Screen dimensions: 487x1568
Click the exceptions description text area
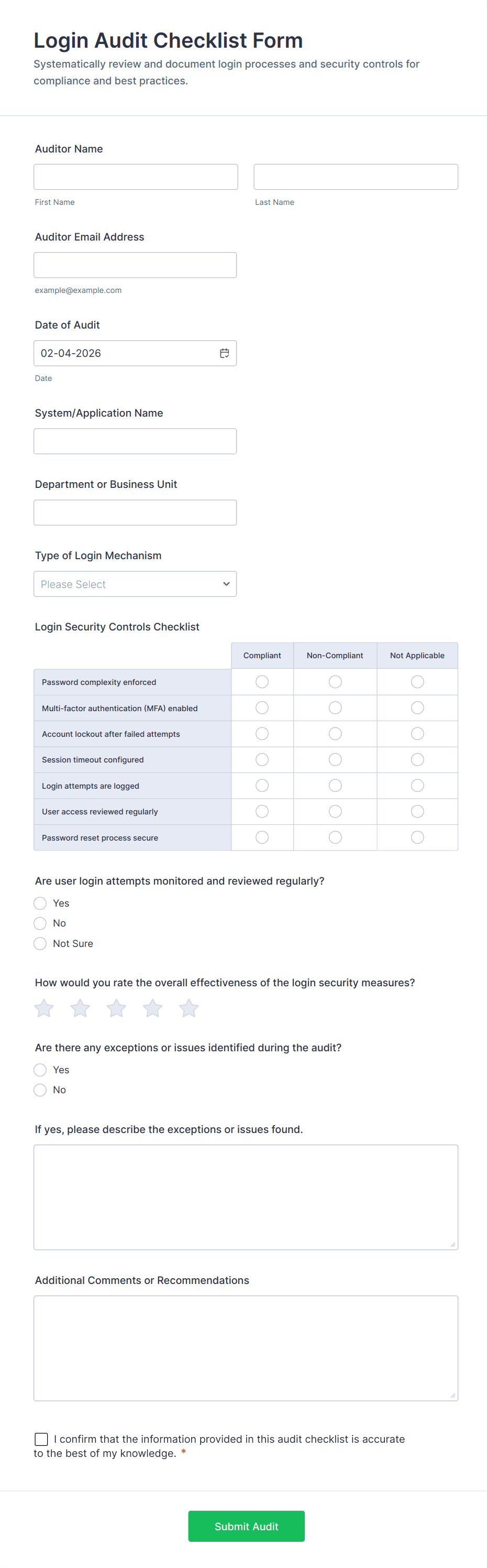tap(246, 1196)
